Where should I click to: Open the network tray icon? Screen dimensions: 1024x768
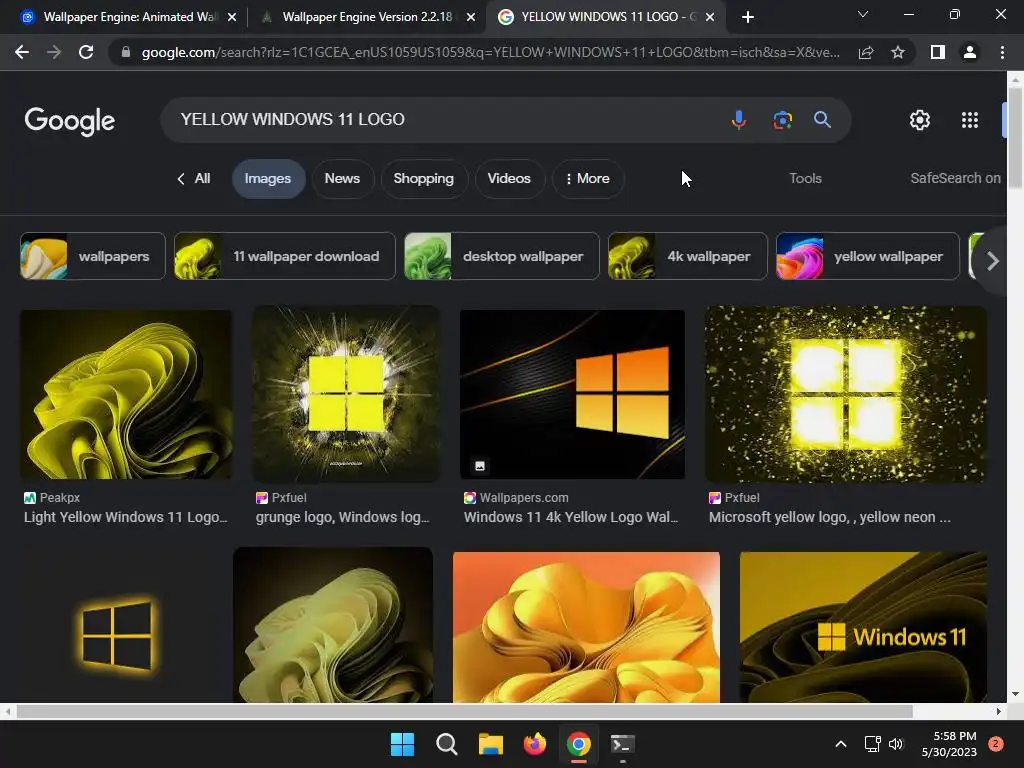[x=872, y=744]
